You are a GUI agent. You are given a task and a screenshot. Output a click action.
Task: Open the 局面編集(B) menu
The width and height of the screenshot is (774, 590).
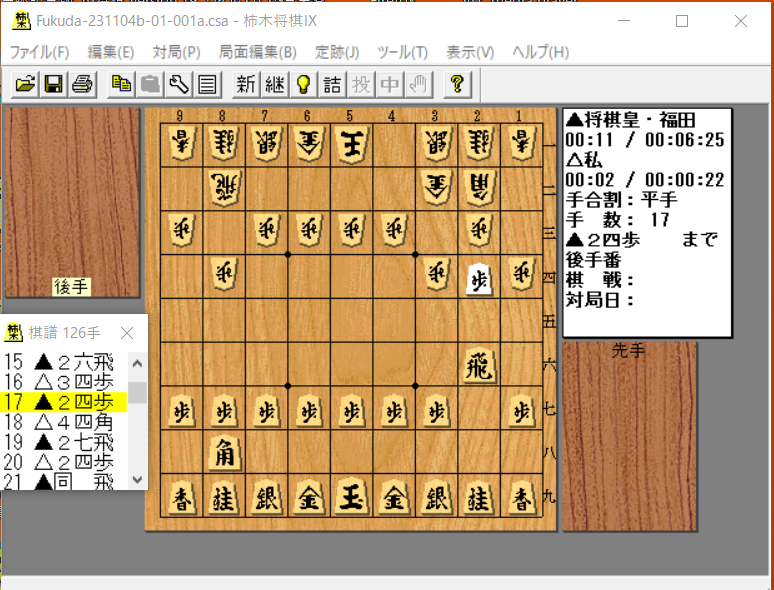point(258,52)
